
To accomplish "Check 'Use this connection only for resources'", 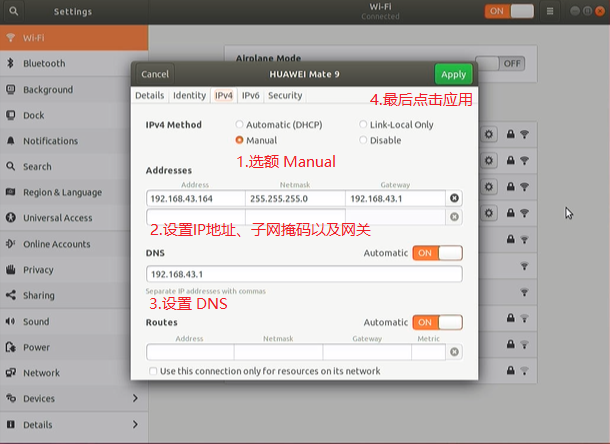I will (x=152, y=371).
